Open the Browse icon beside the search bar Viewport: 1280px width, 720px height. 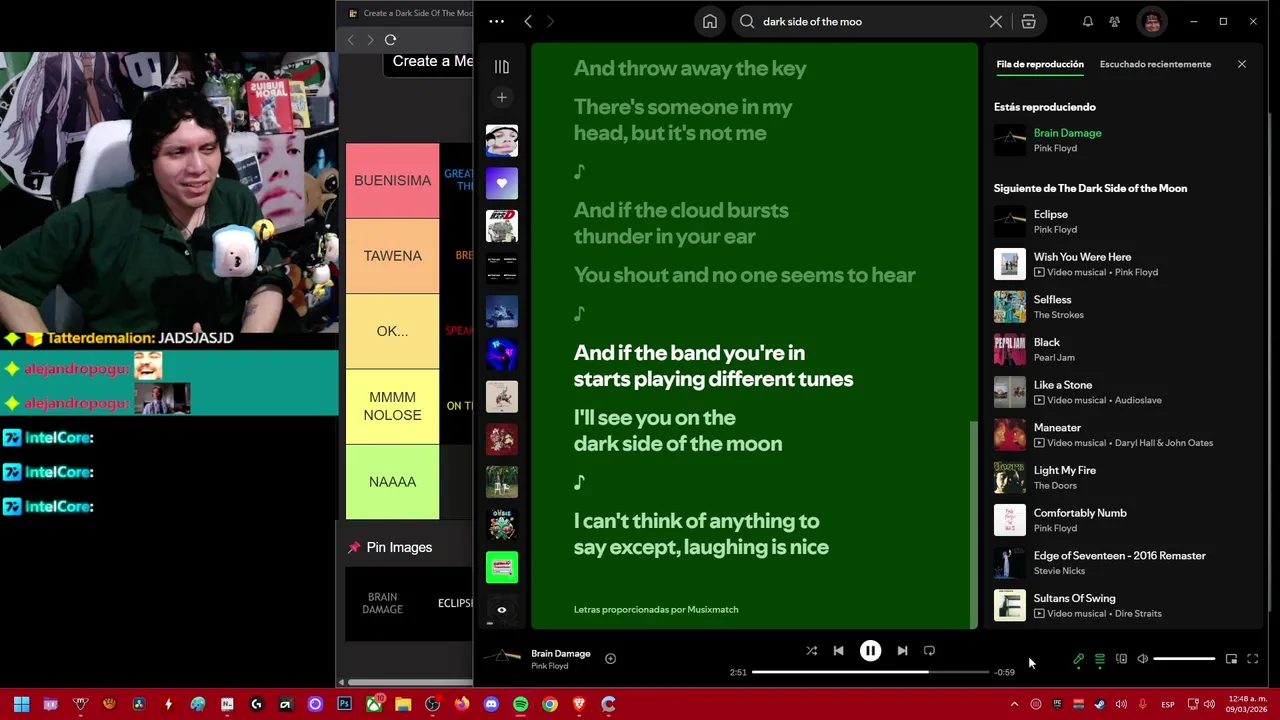(x=1028, y=21)
